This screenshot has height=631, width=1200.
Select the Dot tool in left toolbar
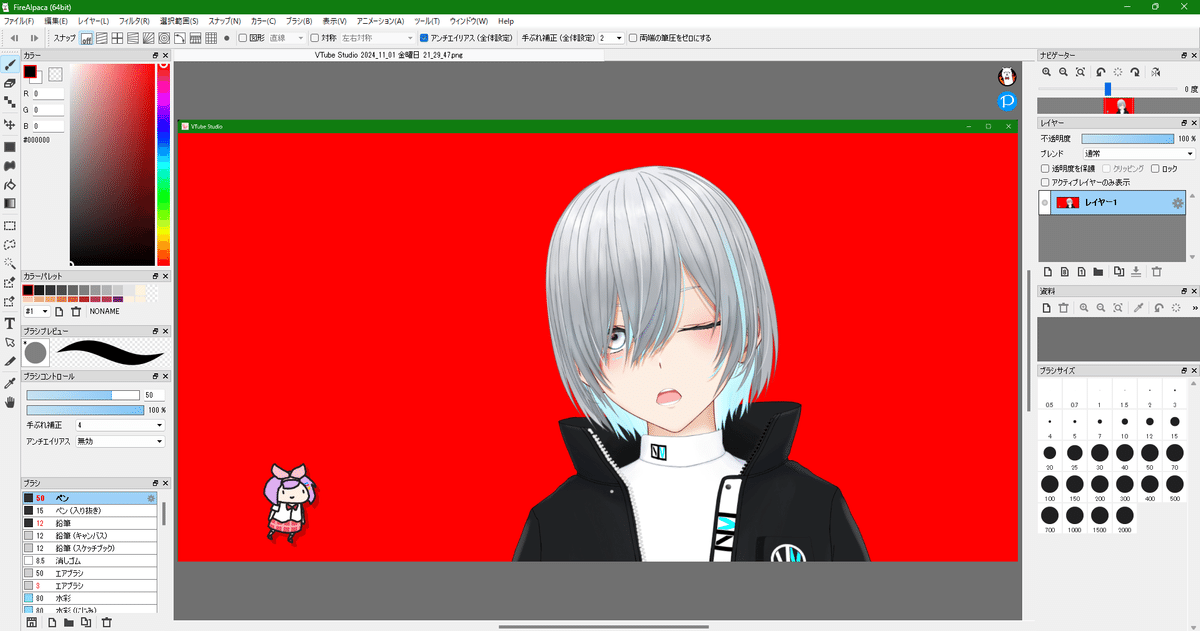pyautogui.click(x=9, y=102)
